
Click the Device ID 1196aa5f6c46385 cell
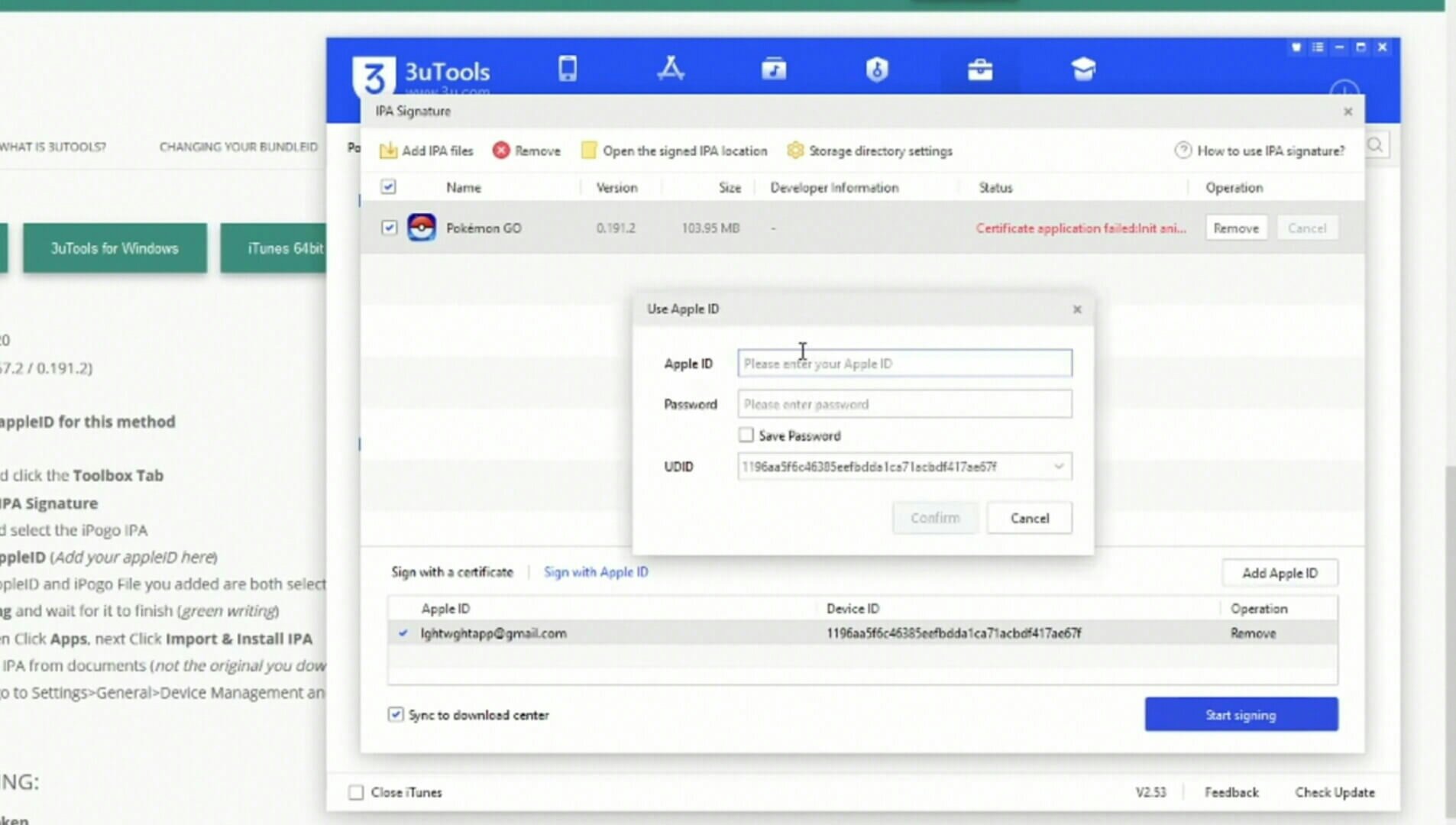point(953,633)
